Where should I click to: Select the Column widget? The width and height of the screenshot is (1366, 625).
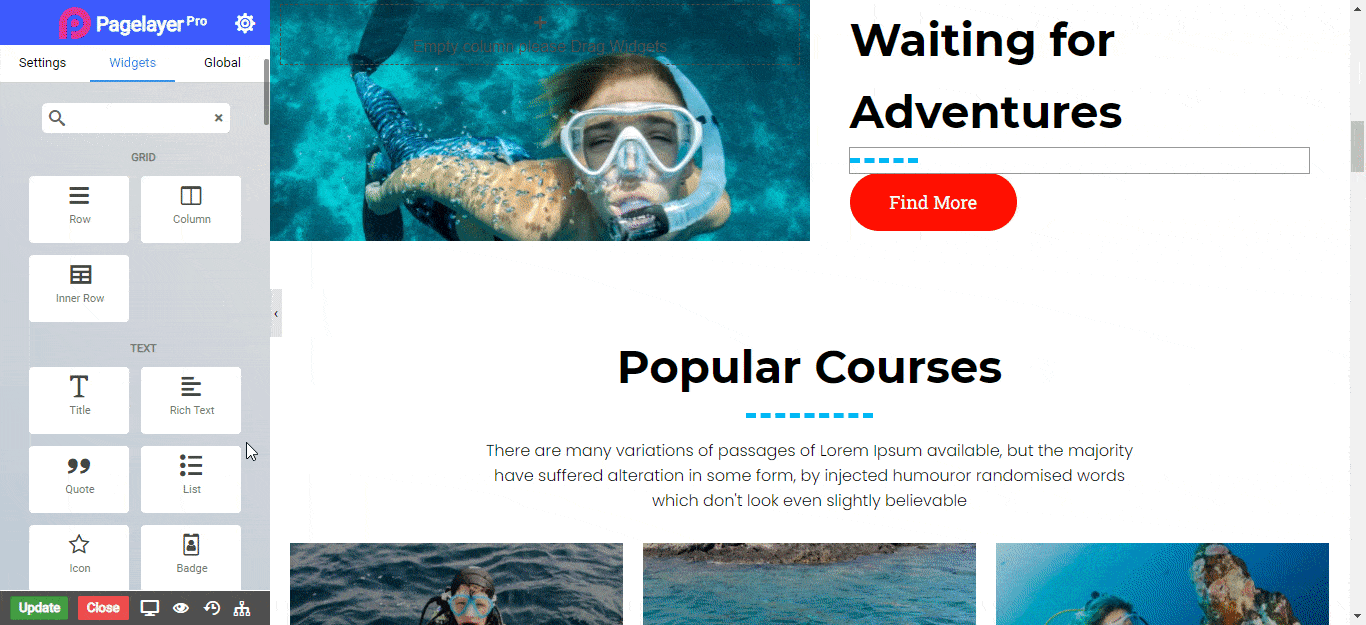pos(191,209)
